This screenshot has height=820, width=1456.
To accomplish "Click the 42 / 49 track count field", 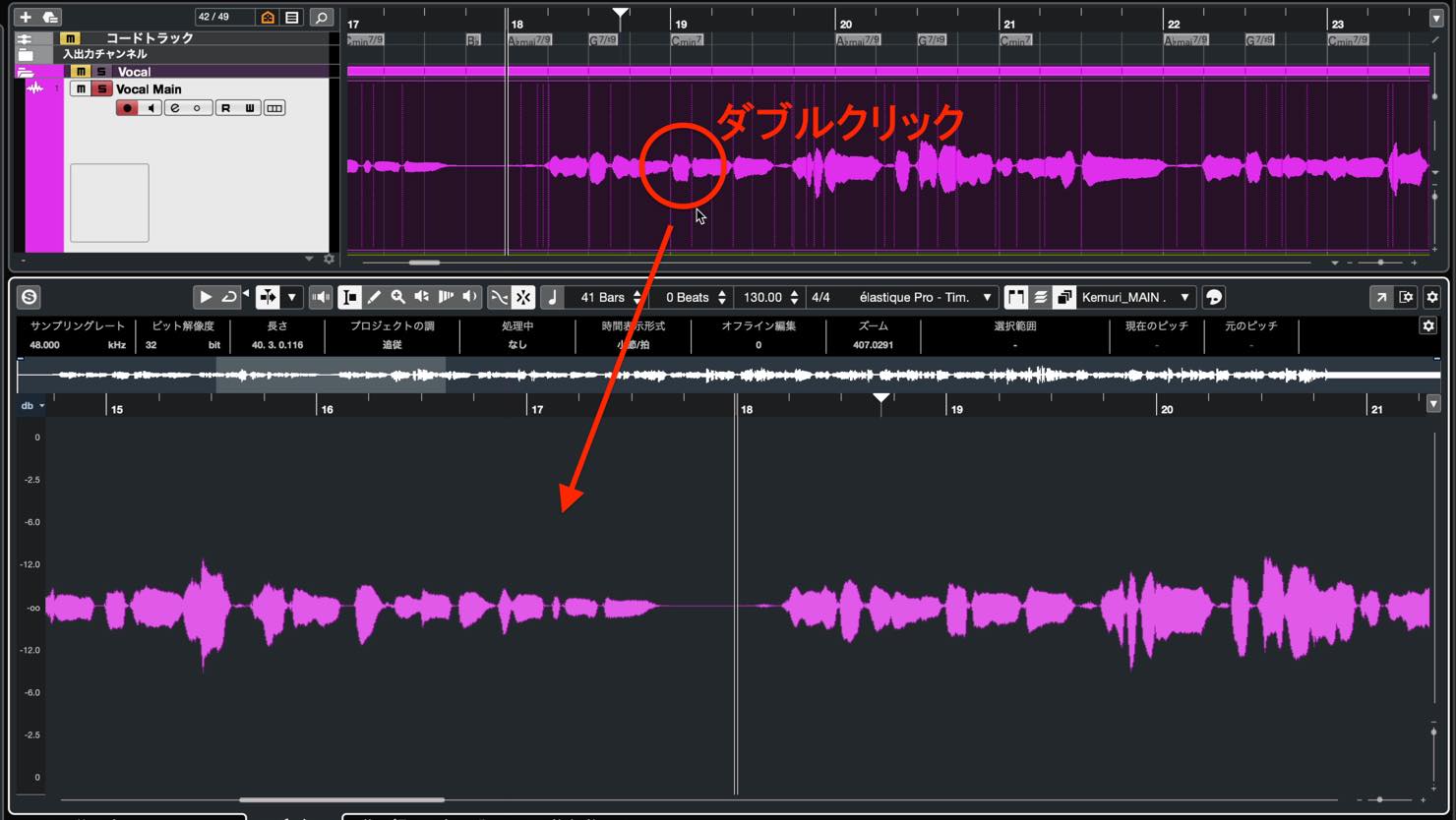I will [224, 17].
